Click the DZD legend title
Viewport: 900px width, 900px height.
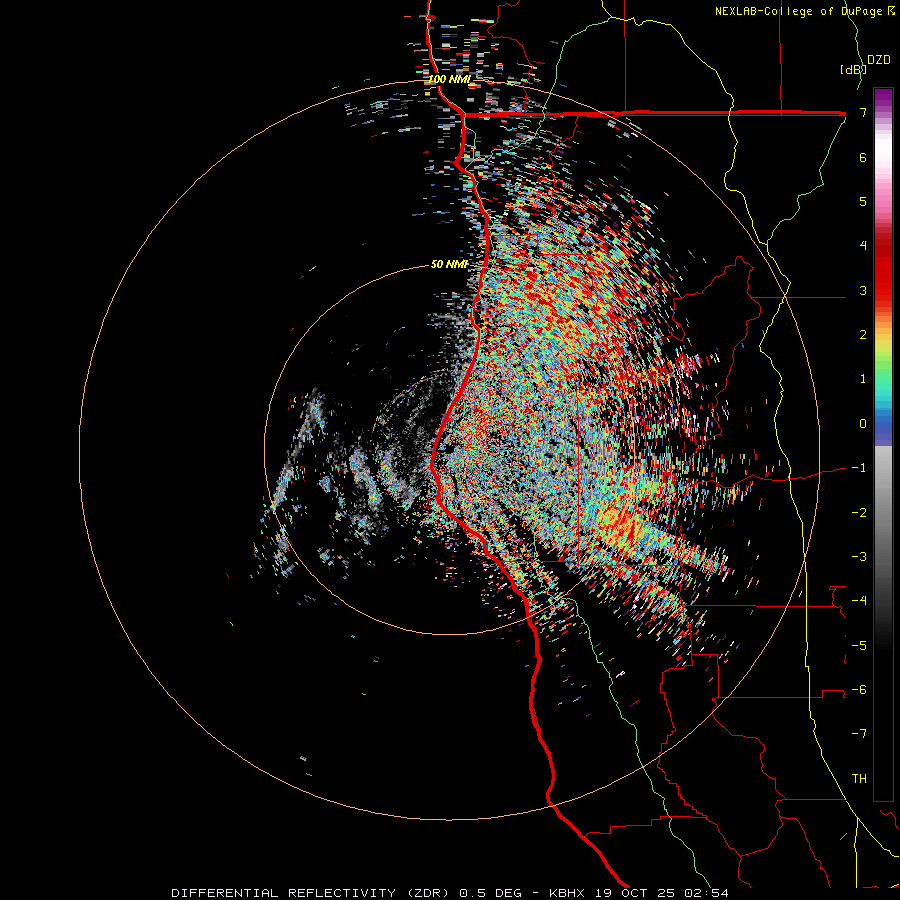(x=879, y=60)
